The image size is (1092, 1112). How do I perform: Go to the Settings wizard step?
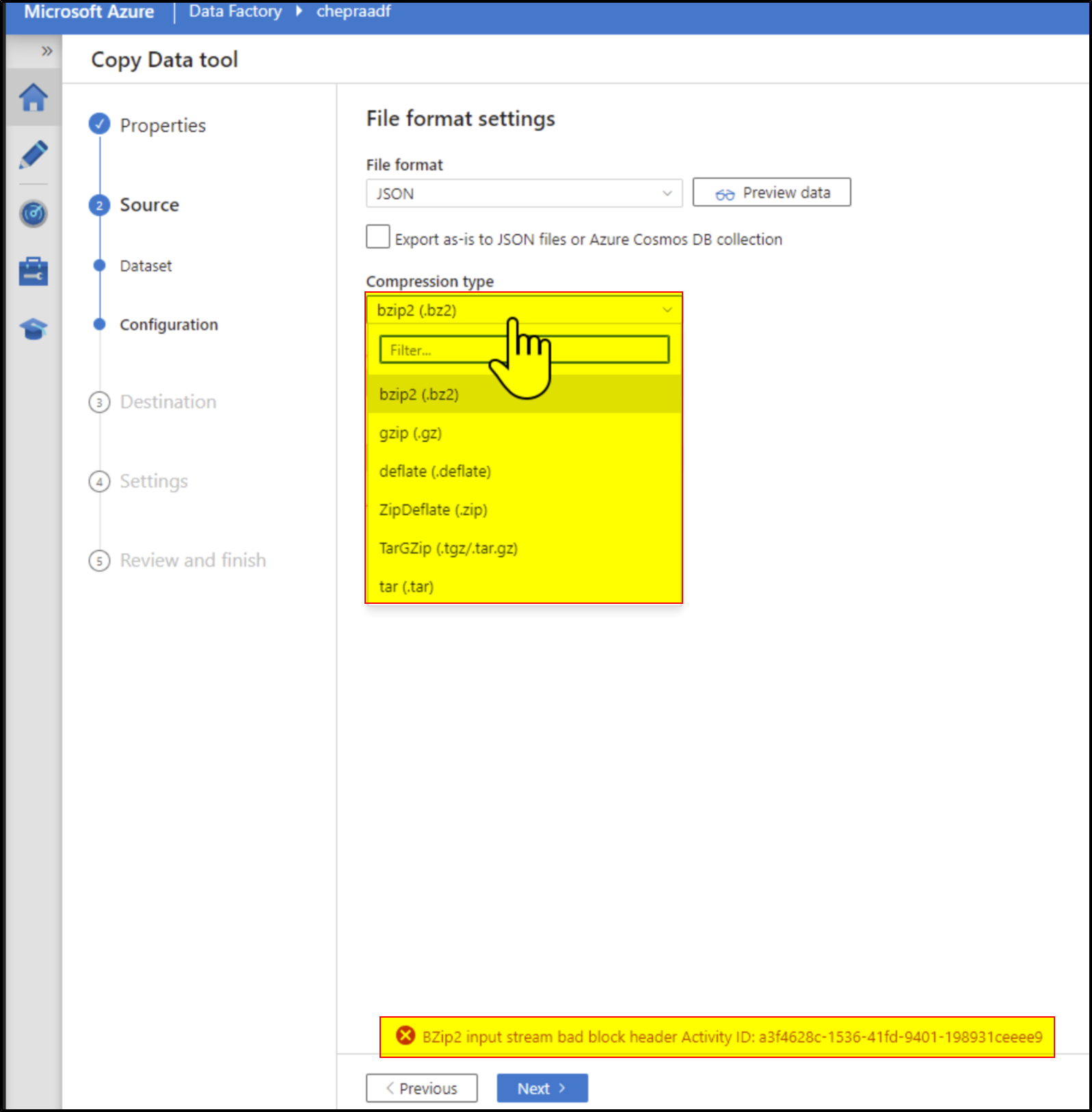pyautogui.click(x=154, y=481)
